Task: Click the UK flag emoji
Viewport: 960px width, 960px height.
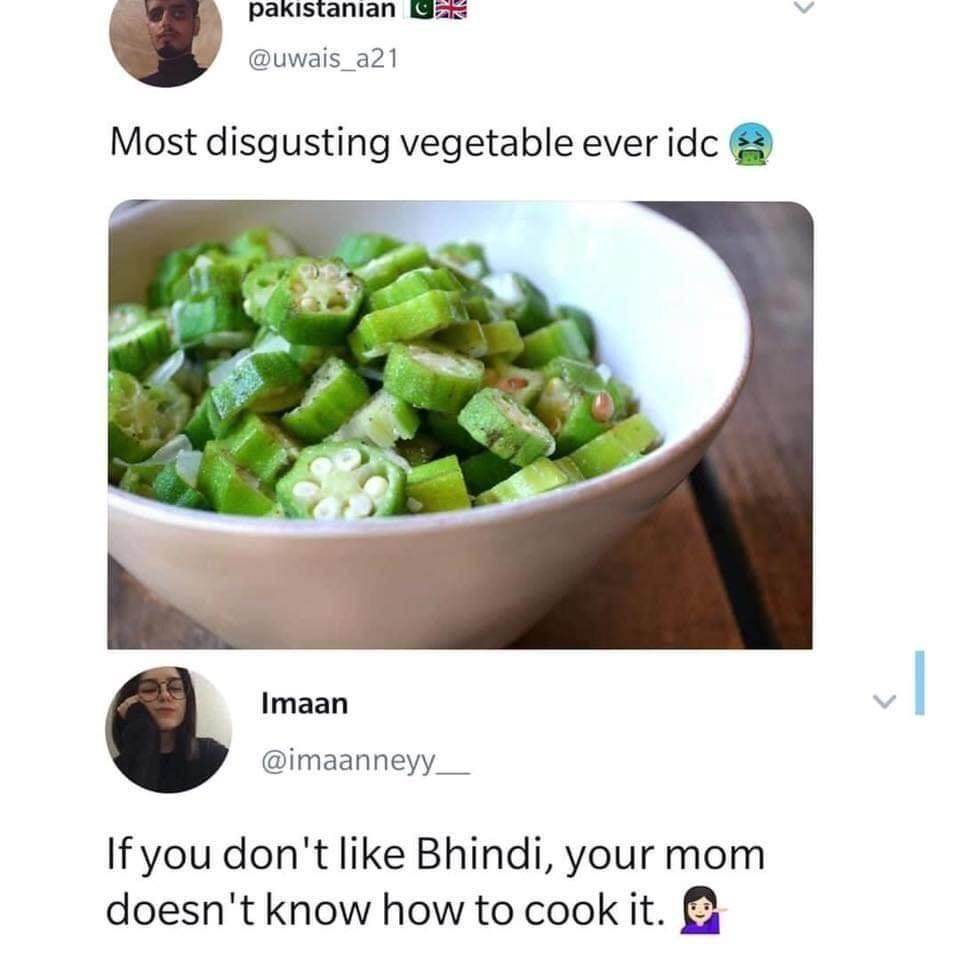Action: tap(451, 9)
